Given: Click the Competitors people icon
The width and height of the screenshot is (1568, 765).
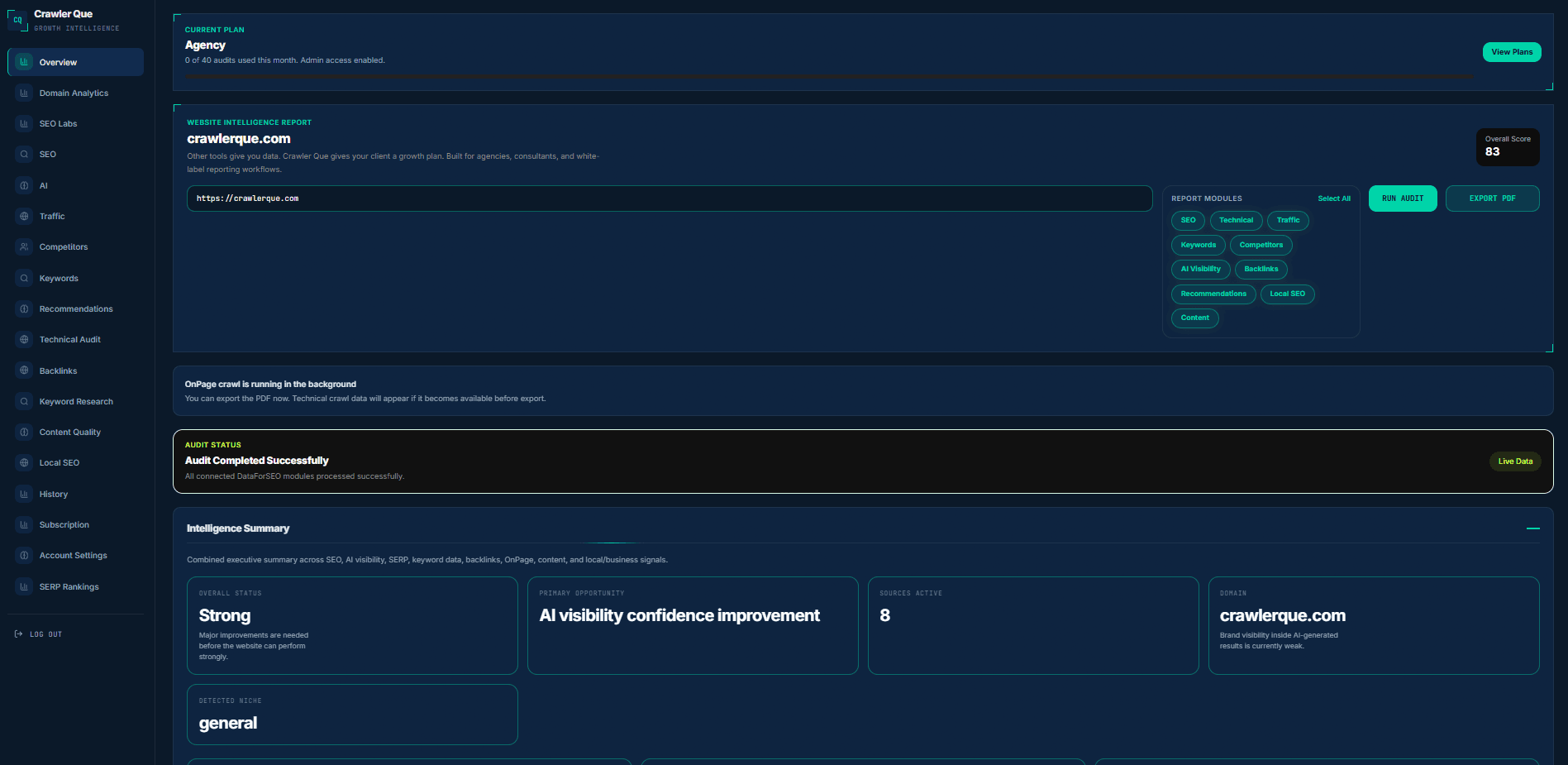Looking at the screenshot, I should point(24,246).
